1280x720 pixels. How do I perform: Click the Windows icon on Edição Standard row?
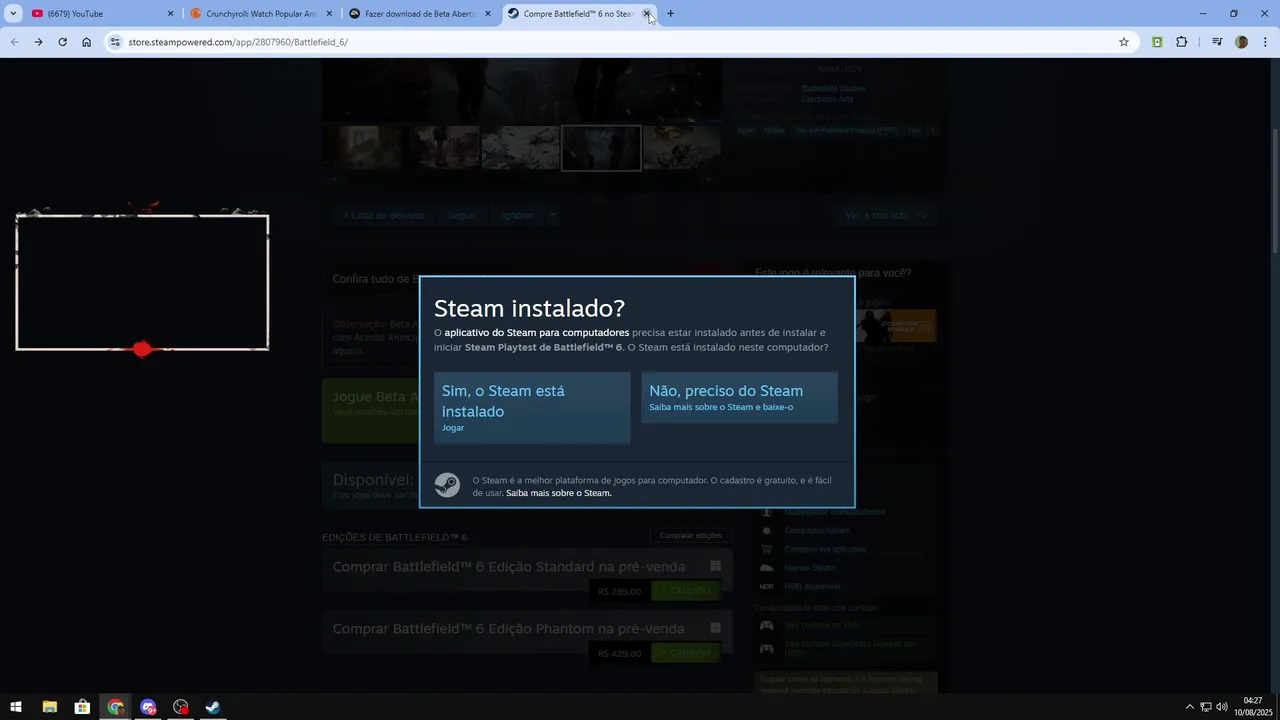(x=715, y=566)
